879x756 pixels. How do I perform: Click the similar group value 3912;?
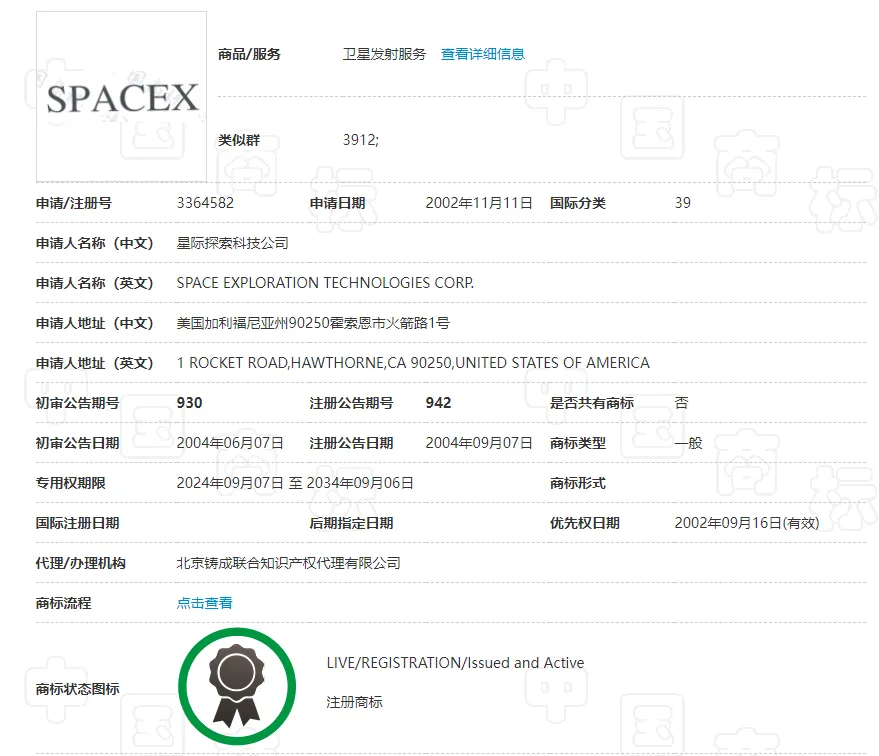(x=361, y=140)
